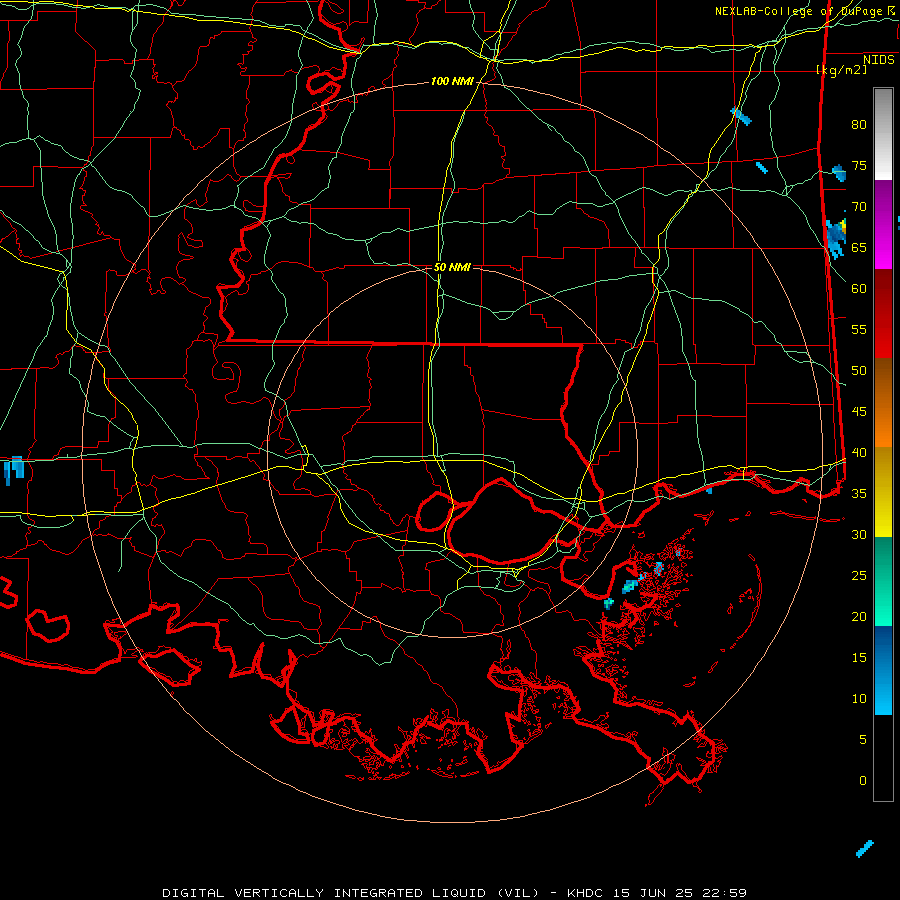This screenshot has width=900, height=900.
Task: Select the black segment of the color bar
Action: click(x=883, y=757)
